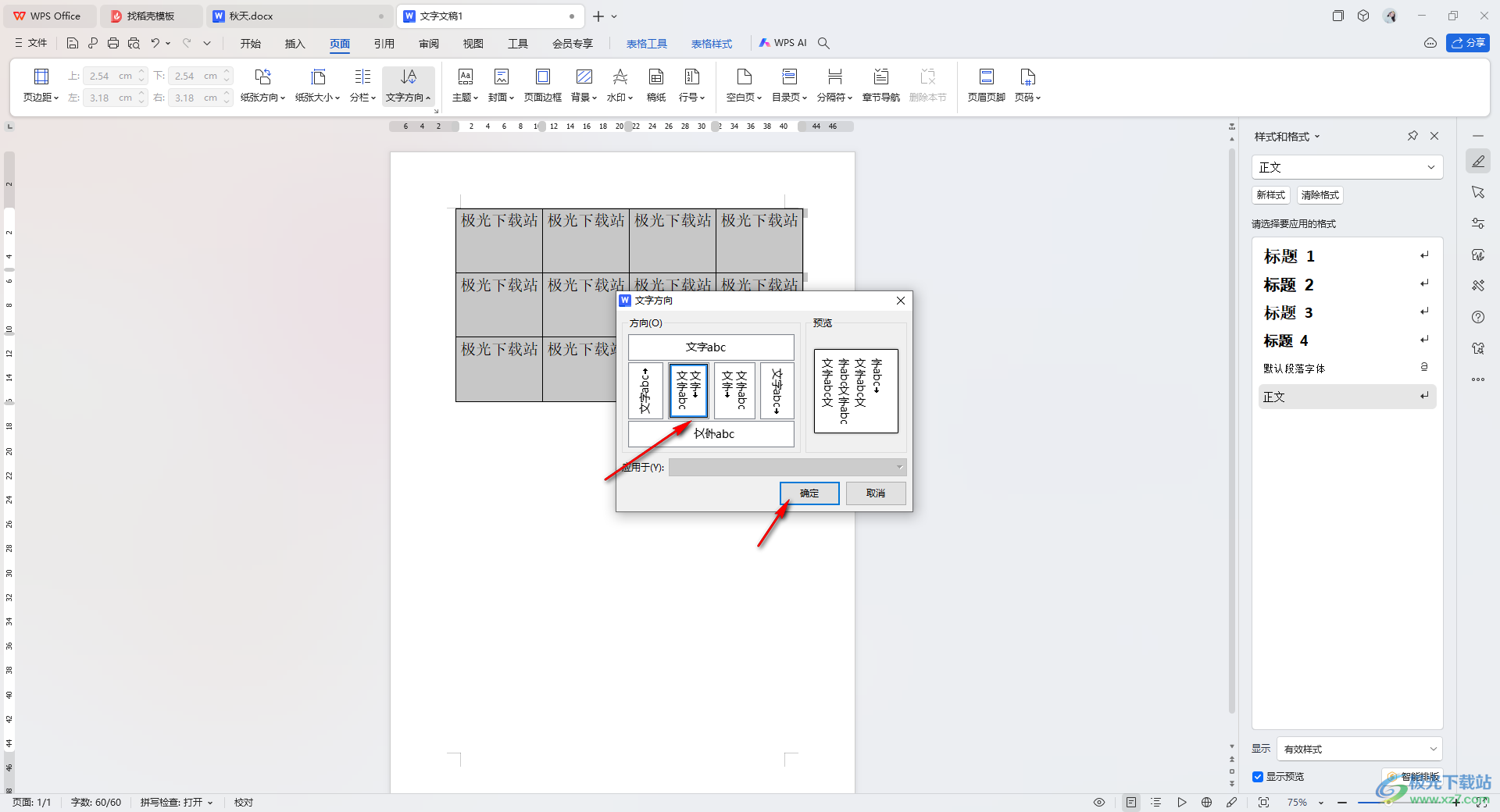
Task: Select the rightmost rotated text direction option
Action: (x=777, y=390)
